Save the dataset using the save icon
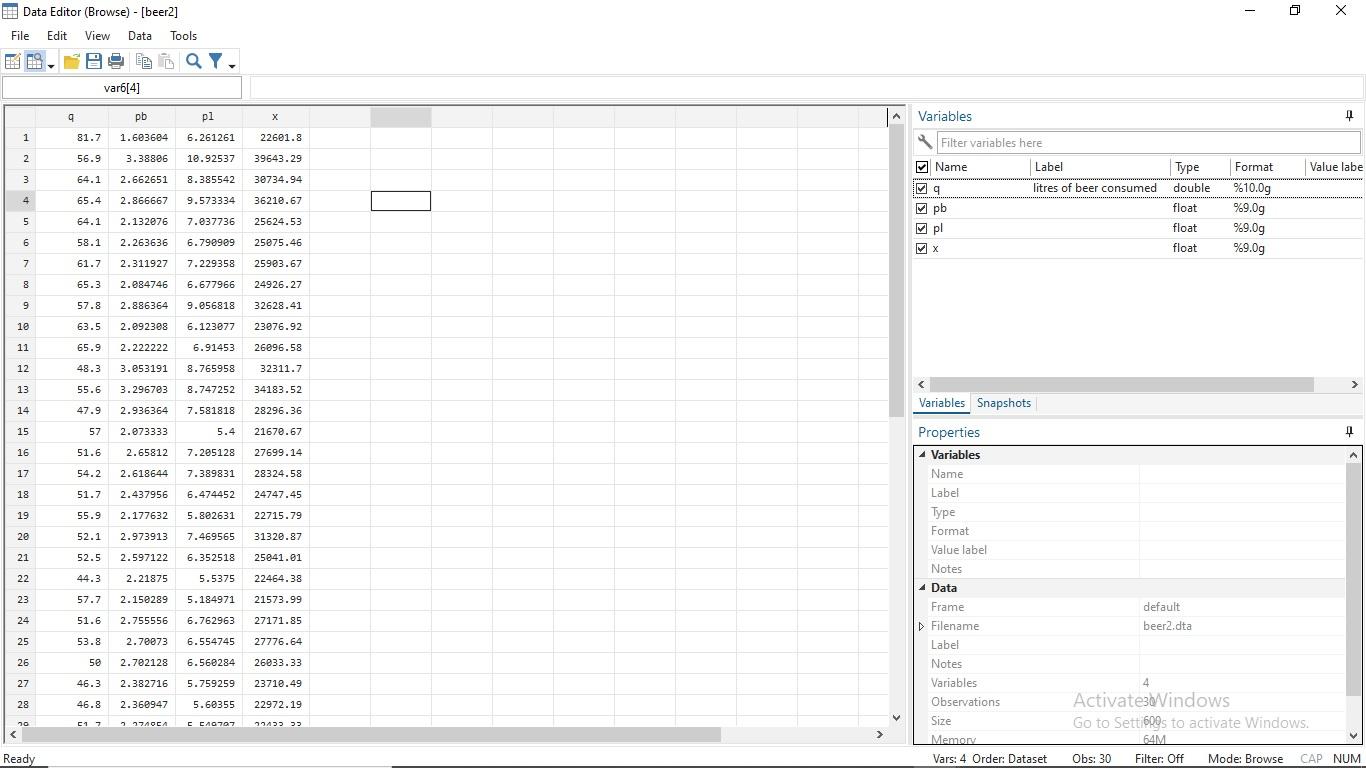 93,61
